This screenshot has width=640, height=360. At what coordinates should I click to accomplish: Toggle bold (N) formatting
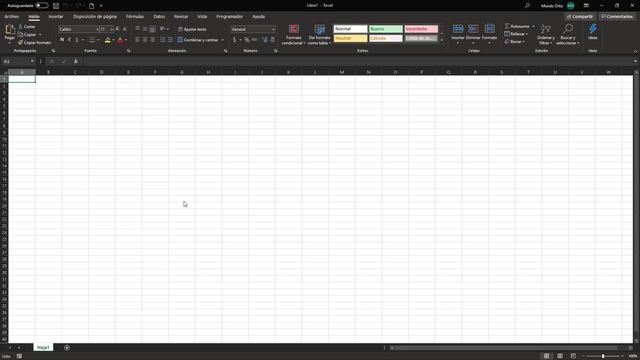click(x=62, y=40)
